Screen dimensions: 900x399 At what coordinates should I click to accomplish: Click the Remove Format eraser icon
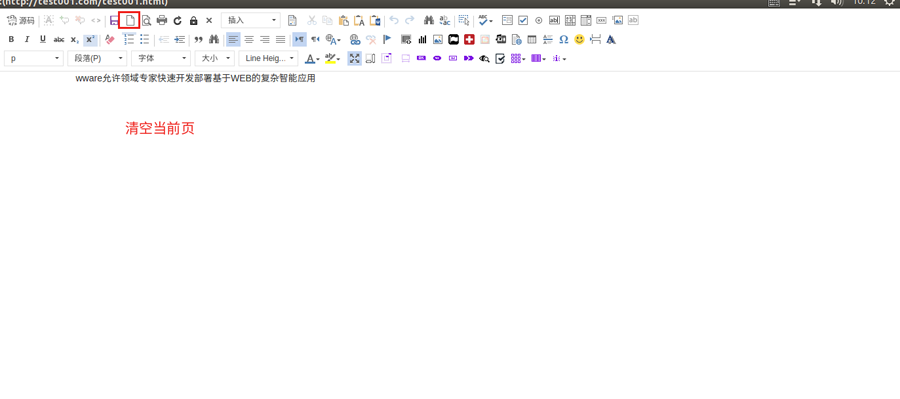point(110,40)
